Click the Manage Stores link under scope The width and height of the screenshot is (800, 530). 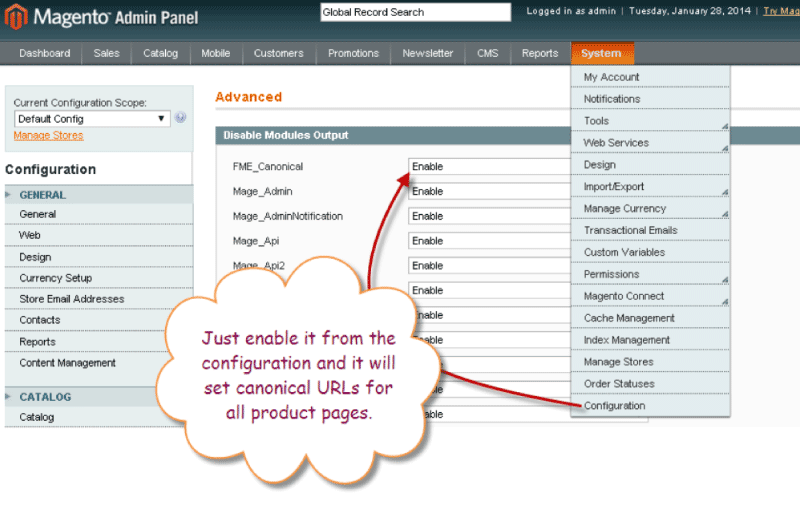tap(48, 136)
